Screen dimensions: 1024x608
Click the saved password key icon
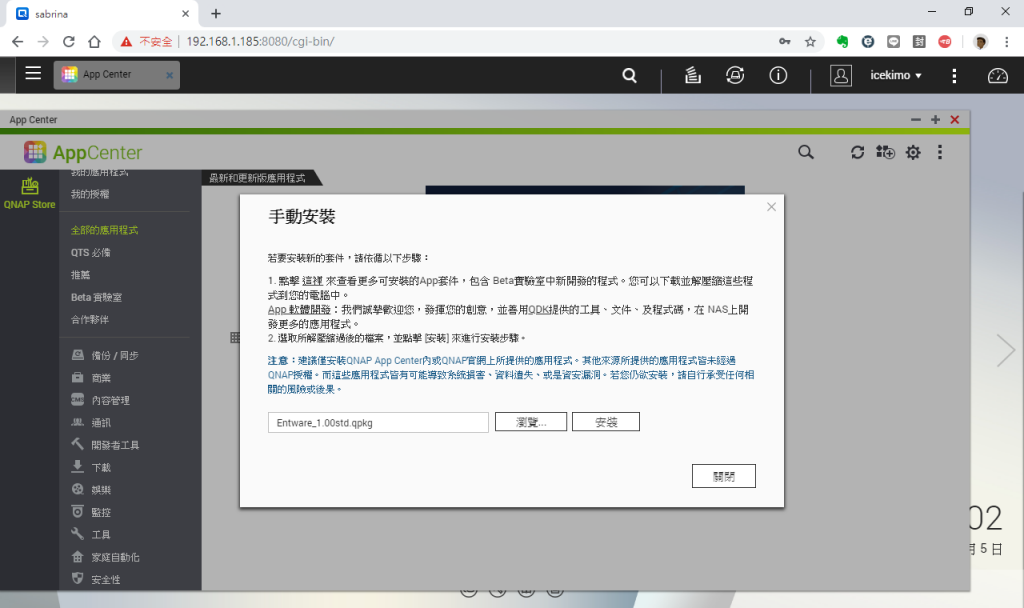[784, 42]
